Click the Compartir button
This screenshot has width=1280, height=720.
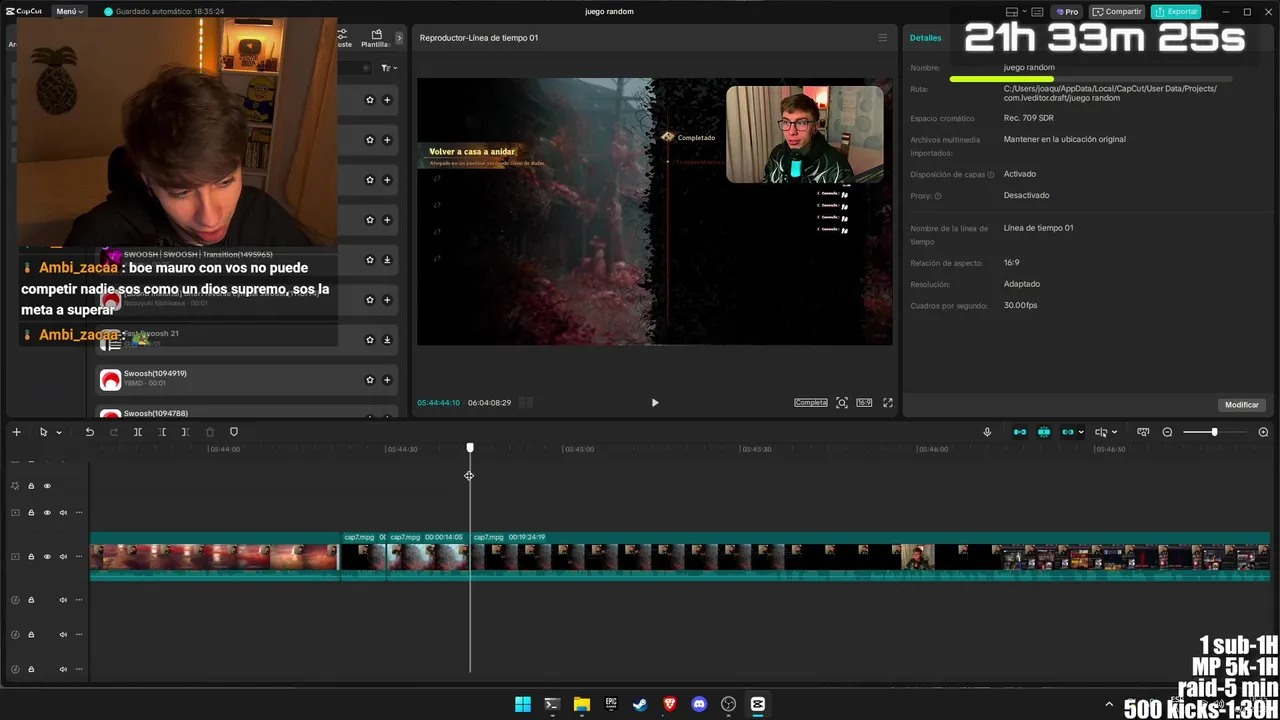(1117, 12)
